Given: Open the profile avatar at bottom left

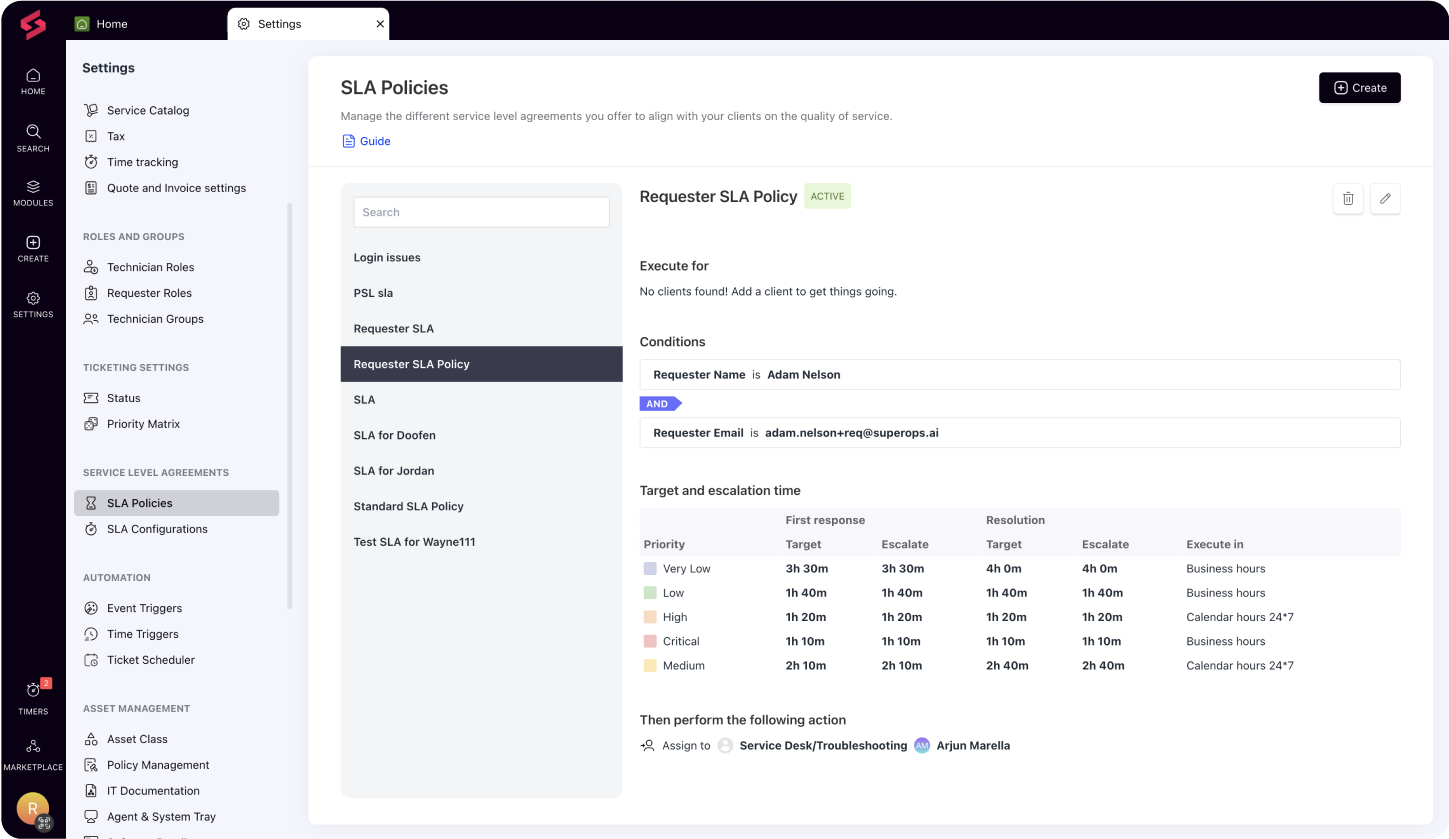Looking at the screenshot, I should 32,808.
